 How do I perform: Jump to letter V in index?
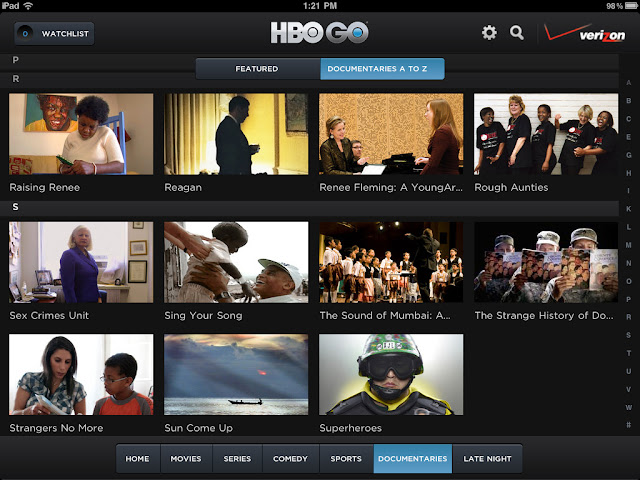tap(629, 389)
